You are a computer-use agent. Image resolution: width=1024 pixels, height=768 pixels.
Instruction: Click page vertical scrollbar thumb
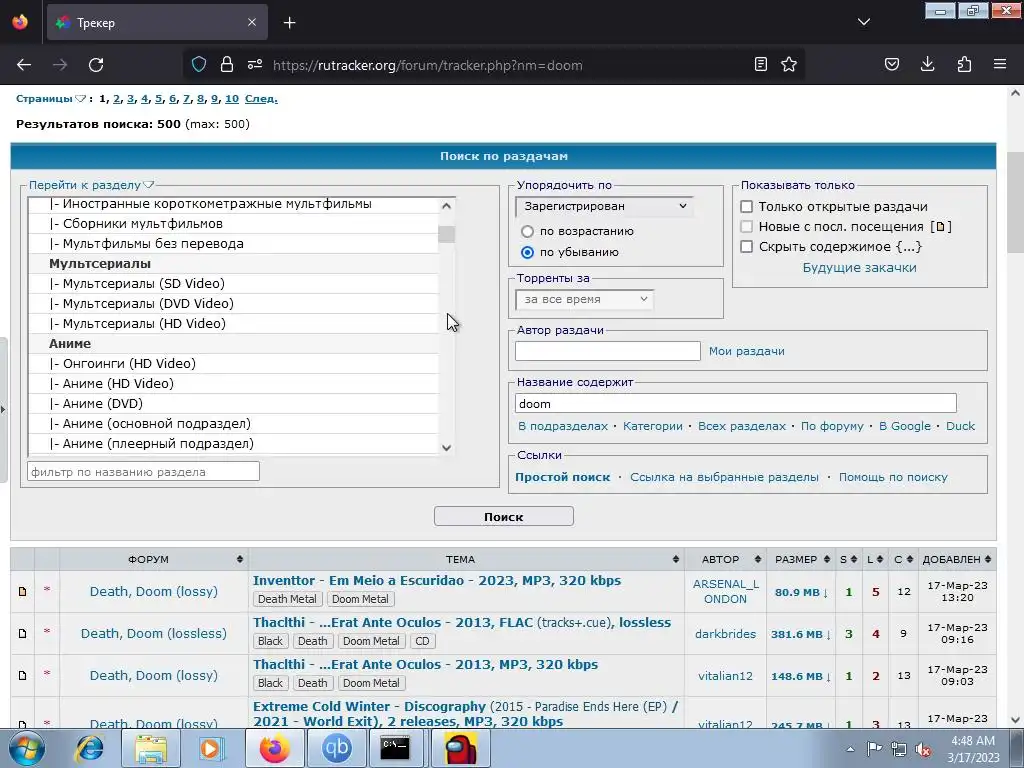1015,202
